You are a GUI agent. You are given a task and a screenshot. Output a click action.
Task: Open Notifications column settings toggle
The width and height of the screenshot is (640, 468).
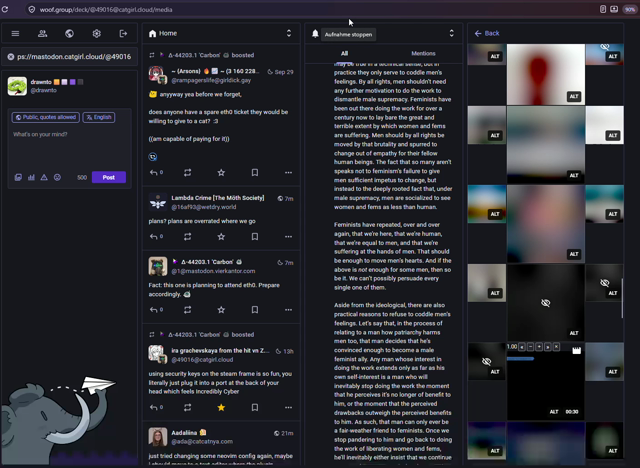452,33
